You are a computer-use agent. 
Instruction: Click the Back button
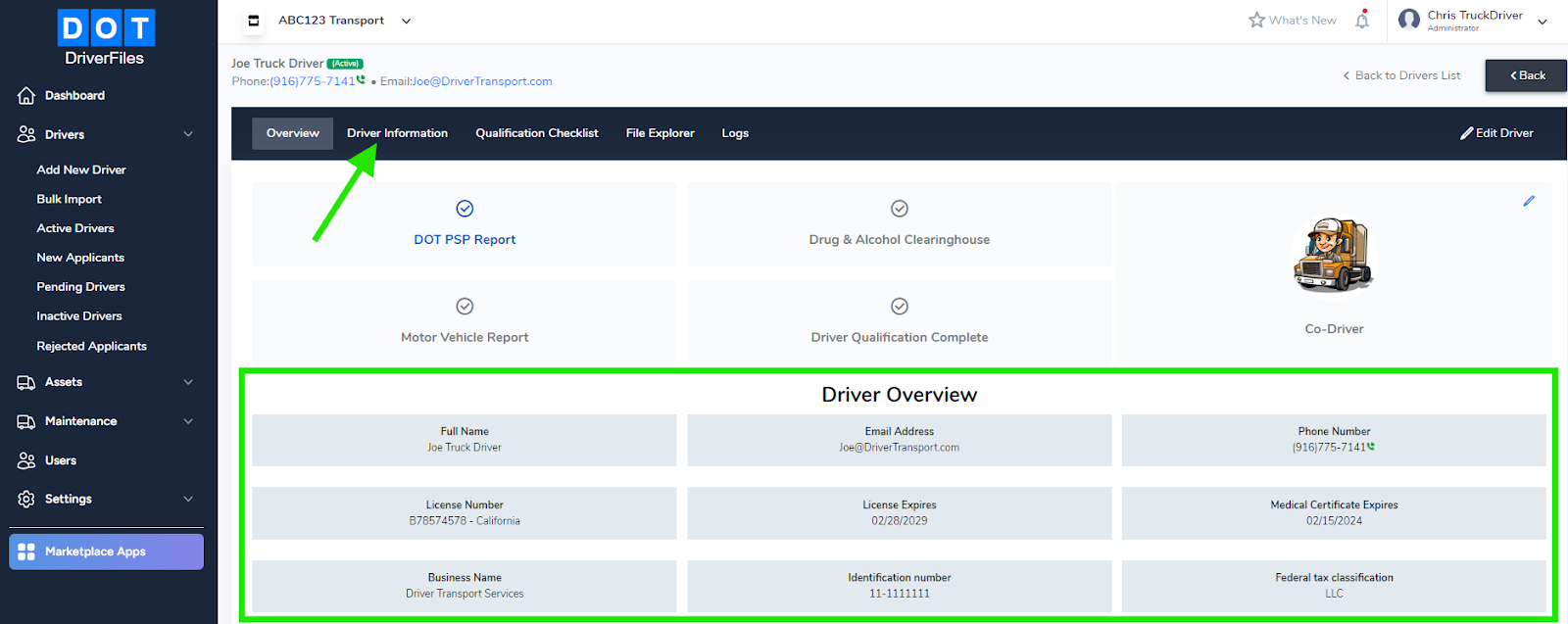pyautogui.click(x=1526, y=75)
